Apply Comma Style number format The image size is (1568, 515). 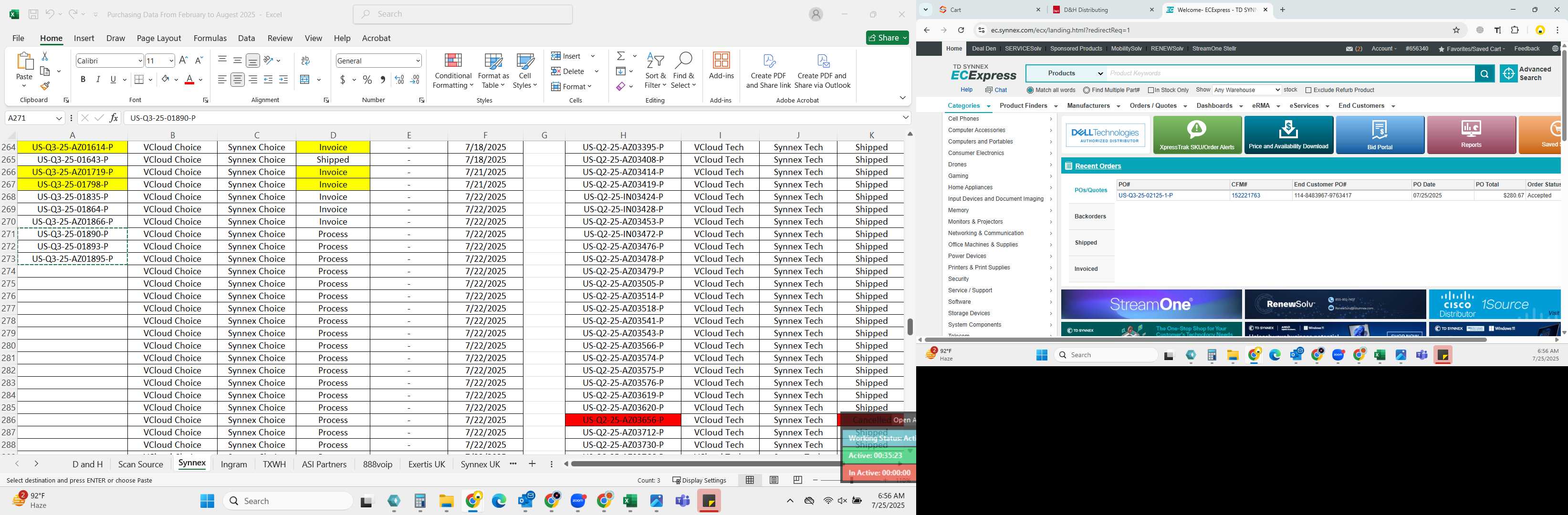point(382,80)
